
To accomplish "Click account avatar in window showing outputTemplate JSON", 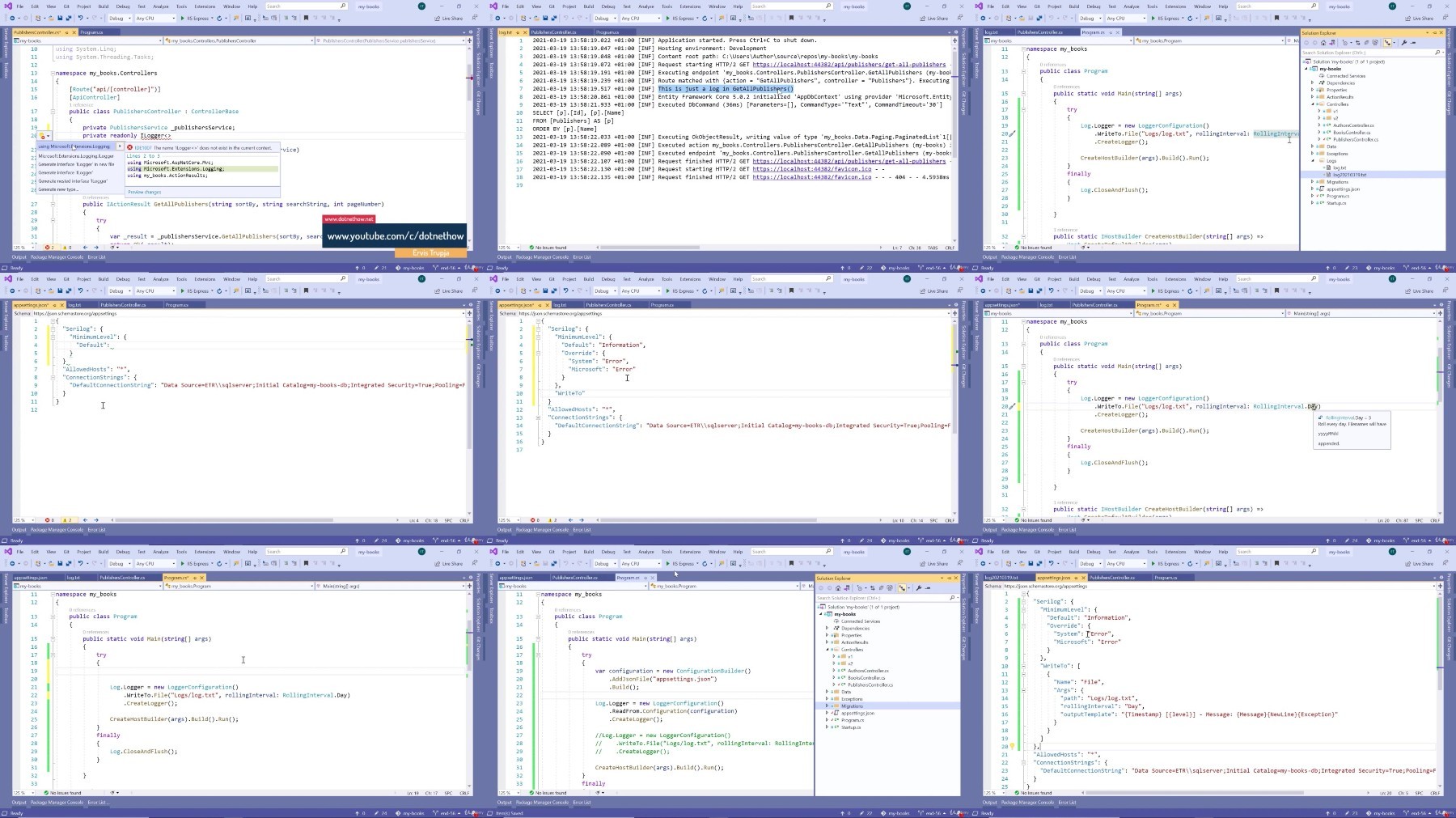I will [1392, 552].
